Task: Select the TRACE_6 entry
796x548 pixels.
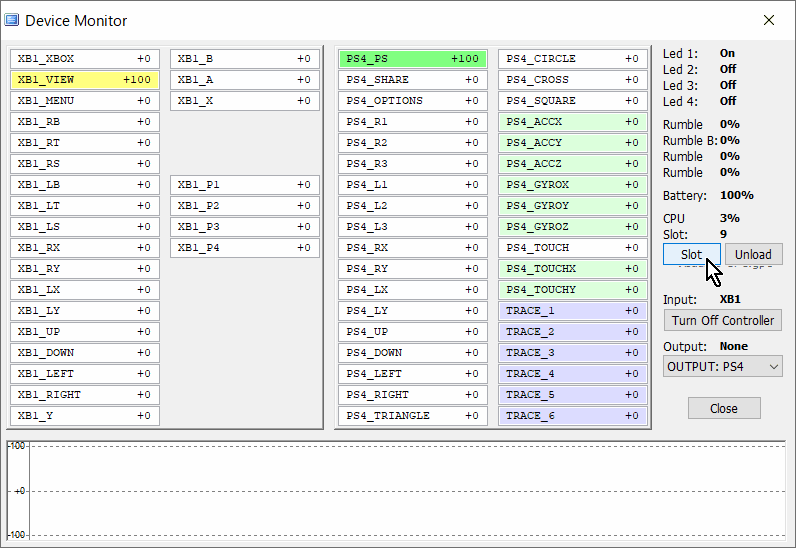Action: pos(573,416)
